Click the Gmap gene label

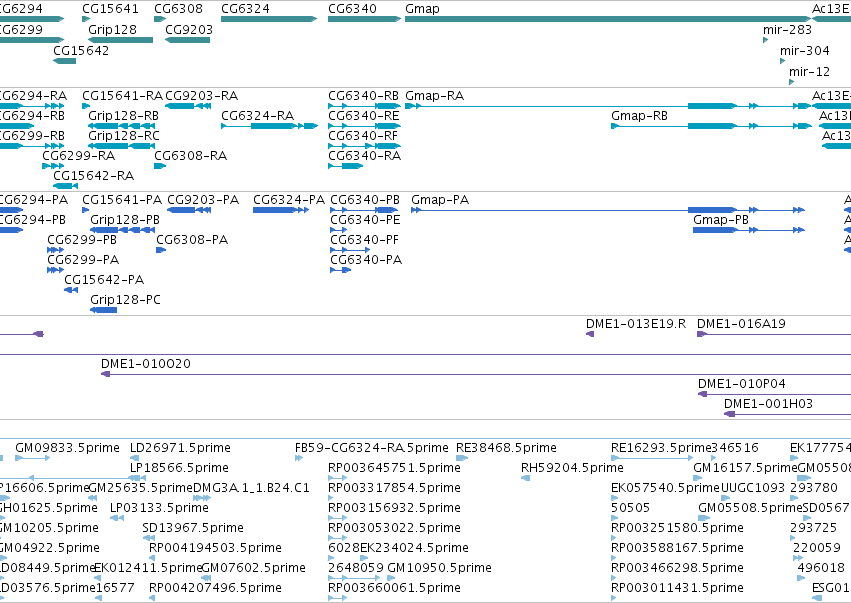coord(422,9)
